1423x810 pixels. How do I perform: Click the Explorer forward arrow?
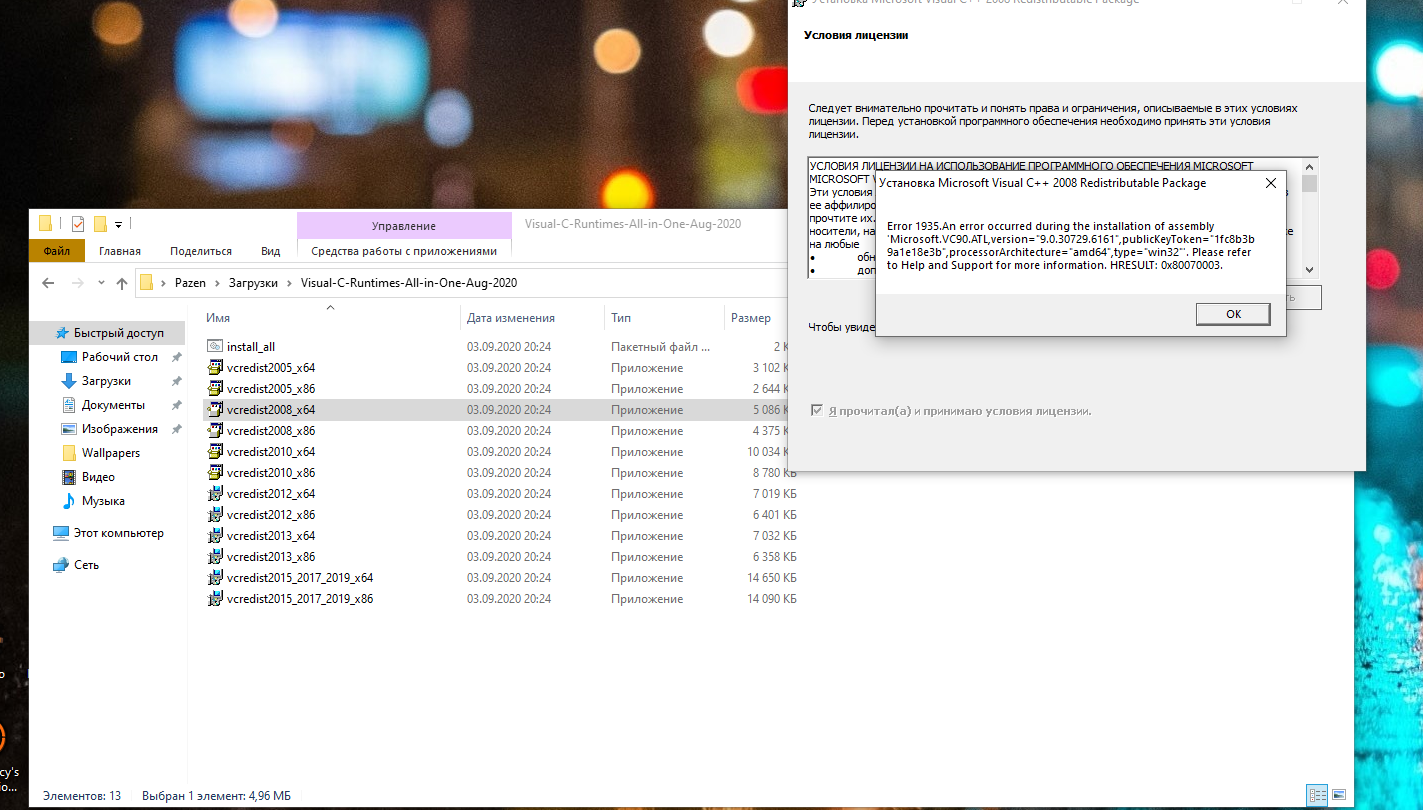[76, 283]
